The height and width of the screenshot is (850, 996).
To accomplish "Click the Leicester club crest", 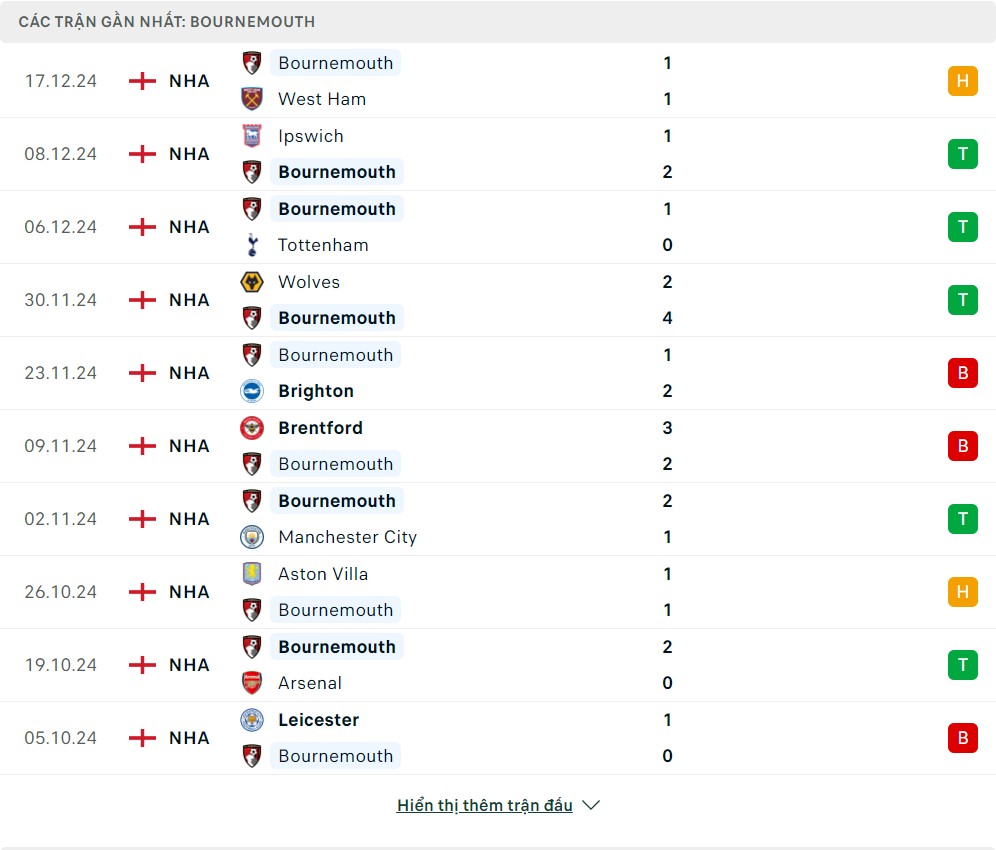I will point(252,720).
